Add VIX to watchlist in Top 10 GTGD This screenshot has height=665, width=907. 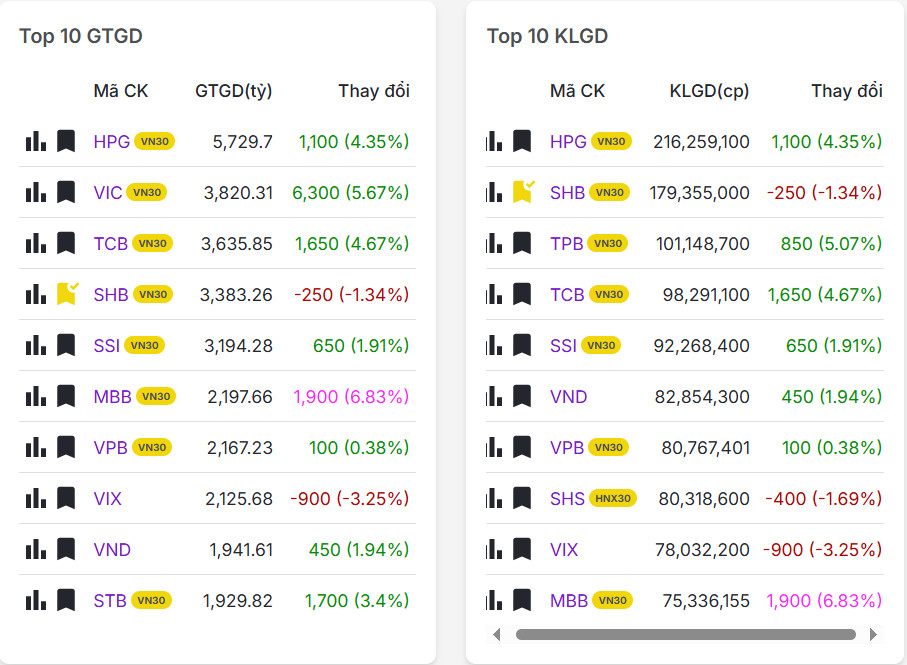pyautogui.click(x=66, y=498)
